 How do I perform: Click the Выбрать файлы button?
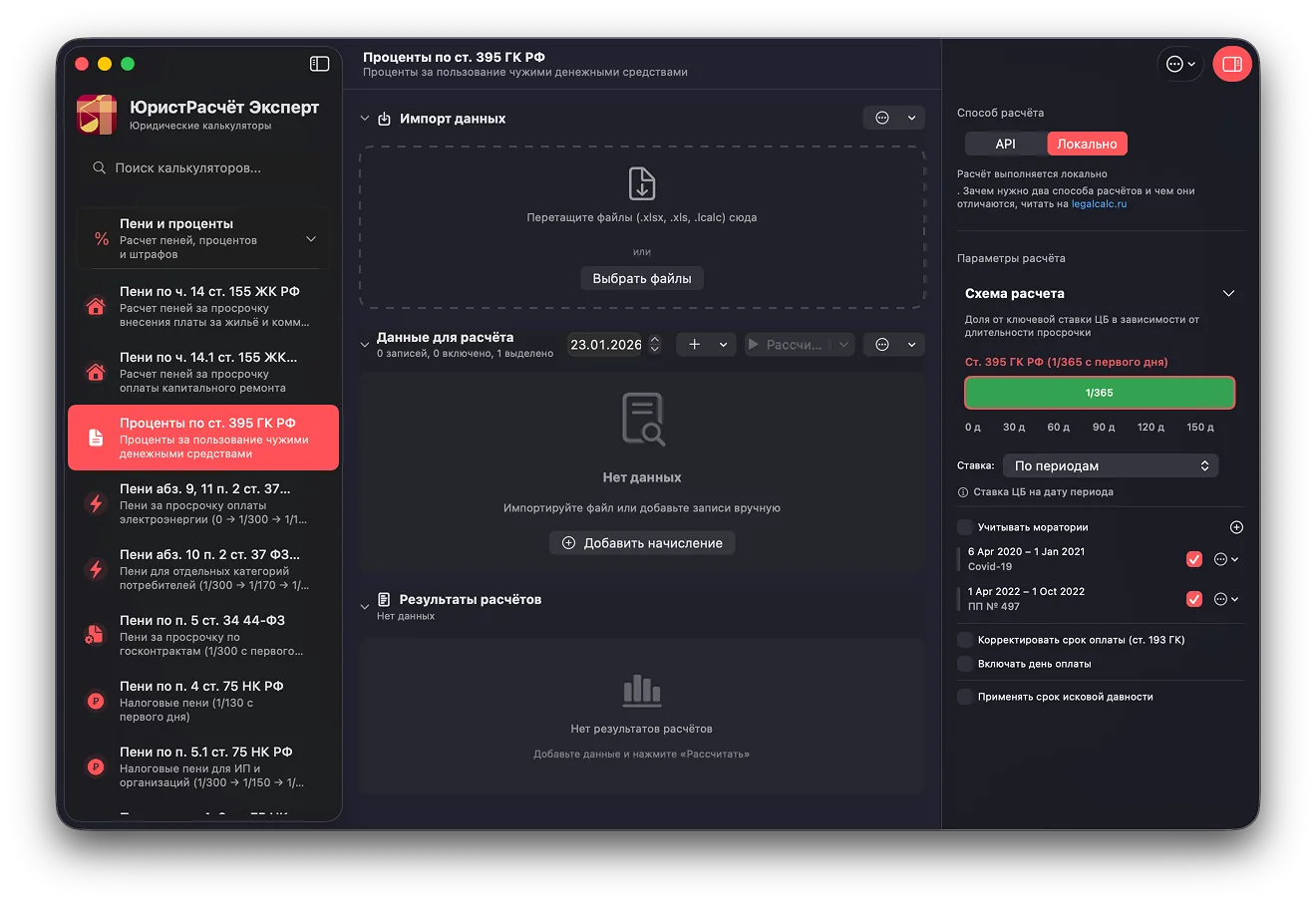642,278
